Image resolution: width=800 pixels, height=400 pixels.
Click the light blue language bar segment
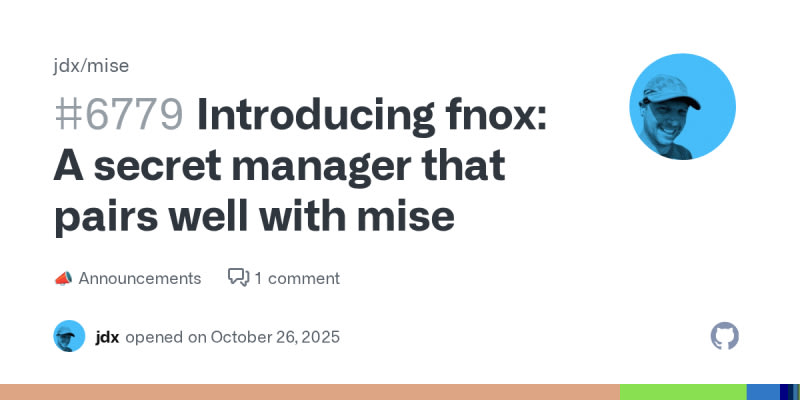[762, 392]
